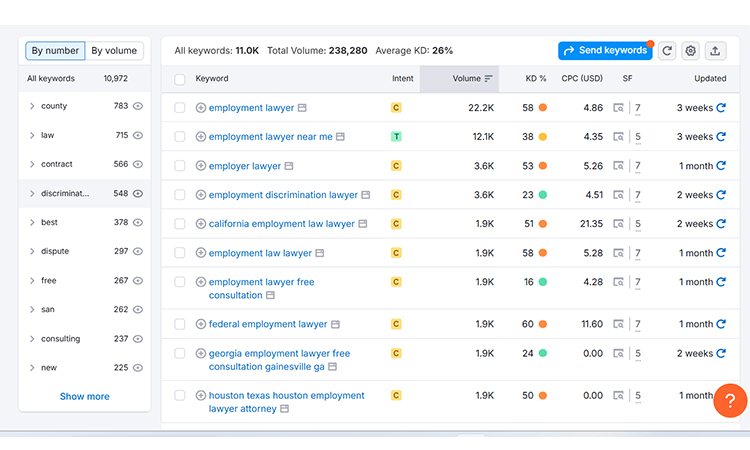Viewport: 750px width, 450px height.
Task: Open 'employment law lawyer' keyword link
Action: tap(260, 253)
